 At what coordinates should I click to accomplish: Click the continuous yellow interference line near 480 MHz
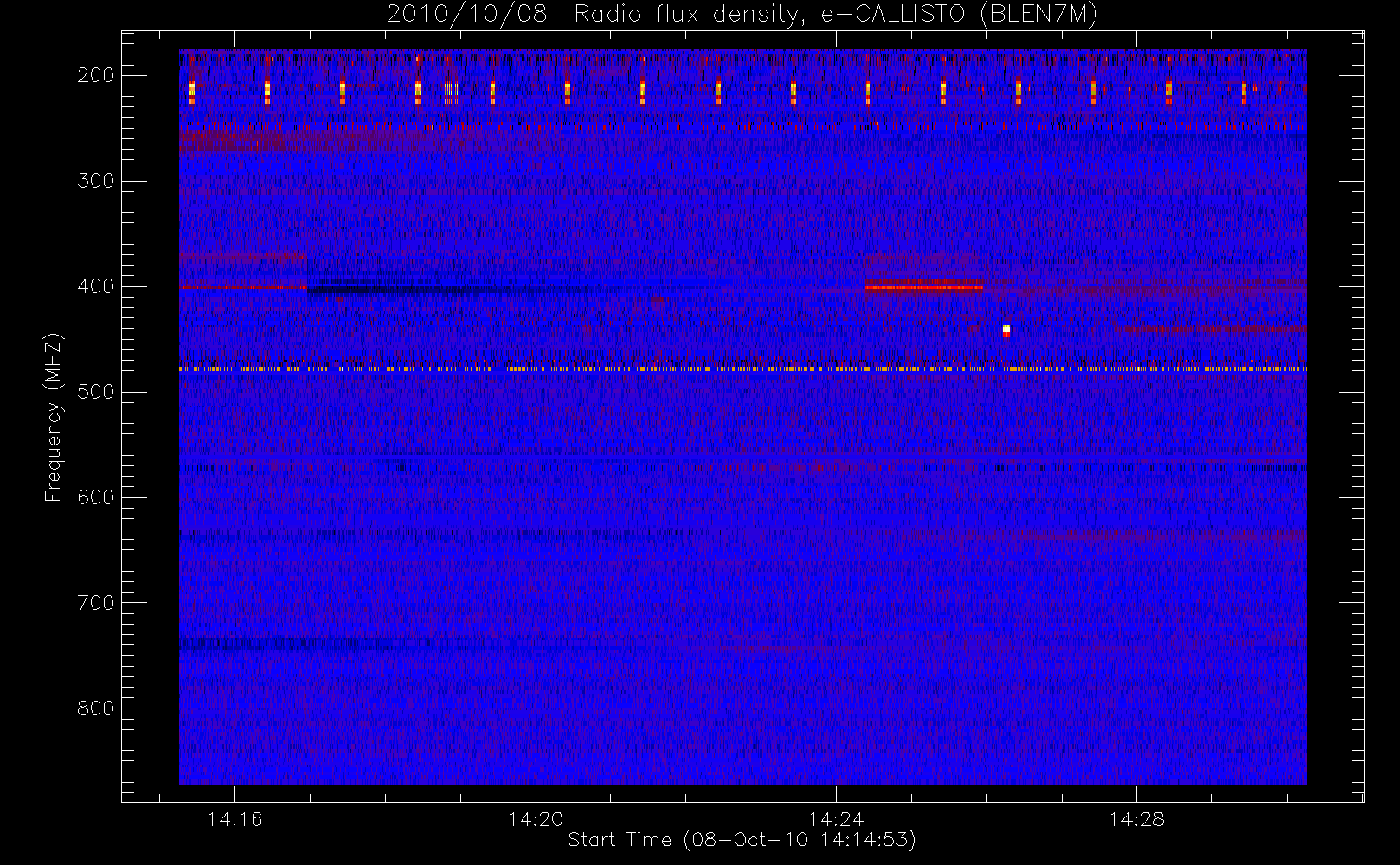click(742, 368)
